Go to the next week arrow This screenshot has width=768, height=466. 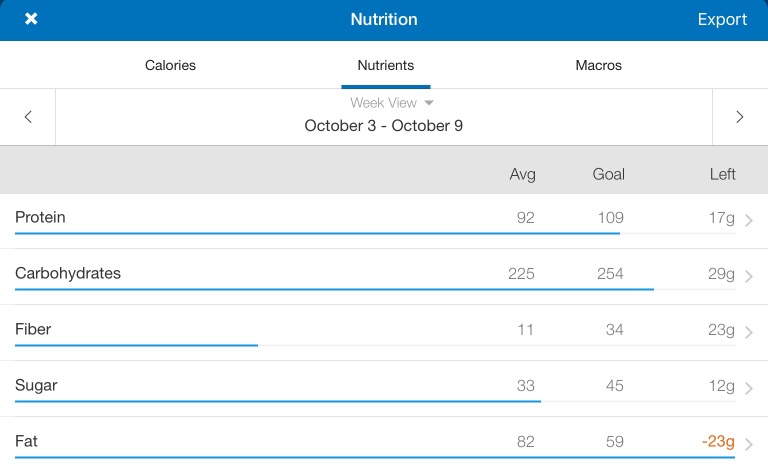click(740, 117)
